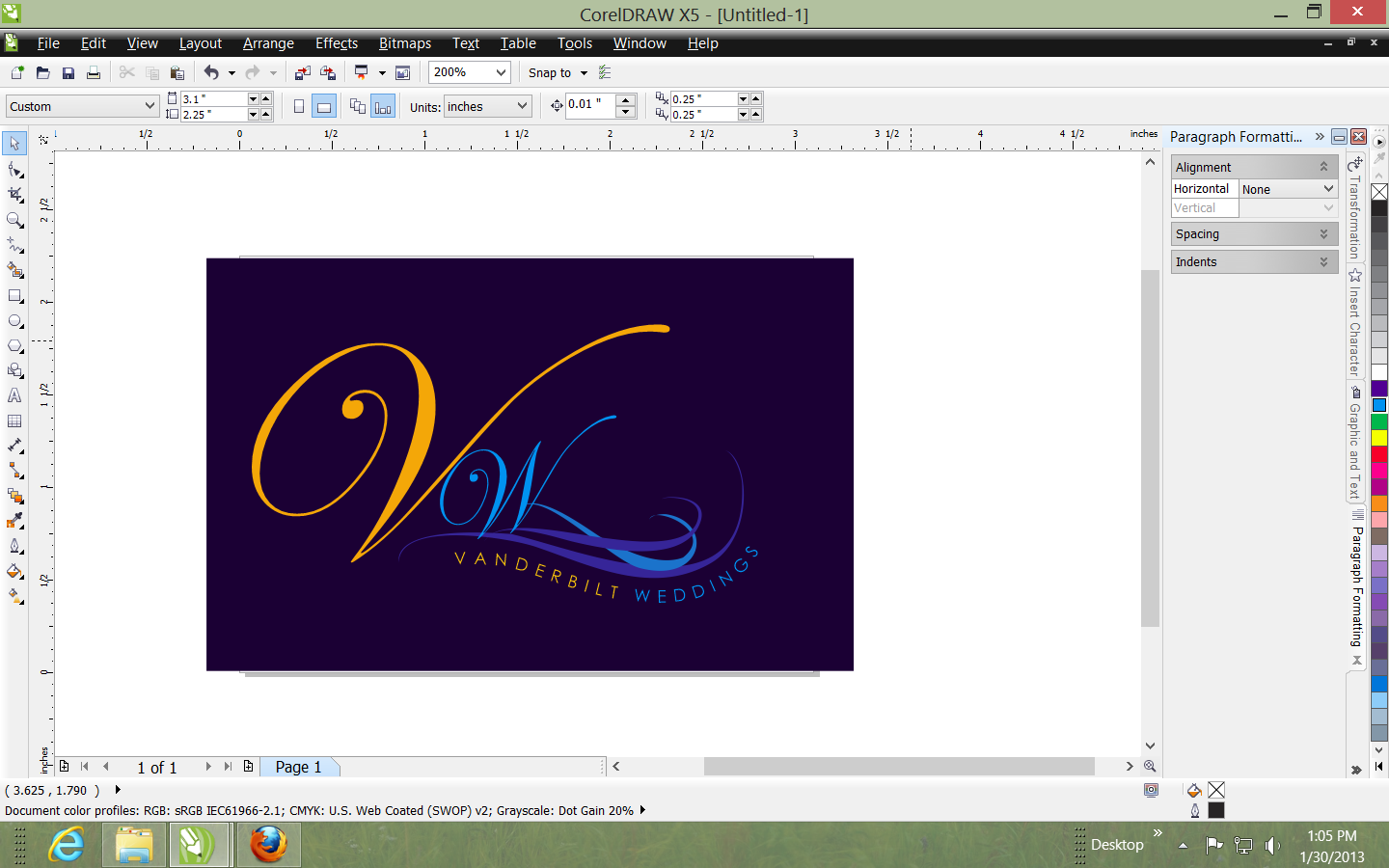Image resolution: width=1389 pixels, height=868 pixels.
Task: Toggle the current page size button
Action: pyautogui.click(x=383, y=107)
